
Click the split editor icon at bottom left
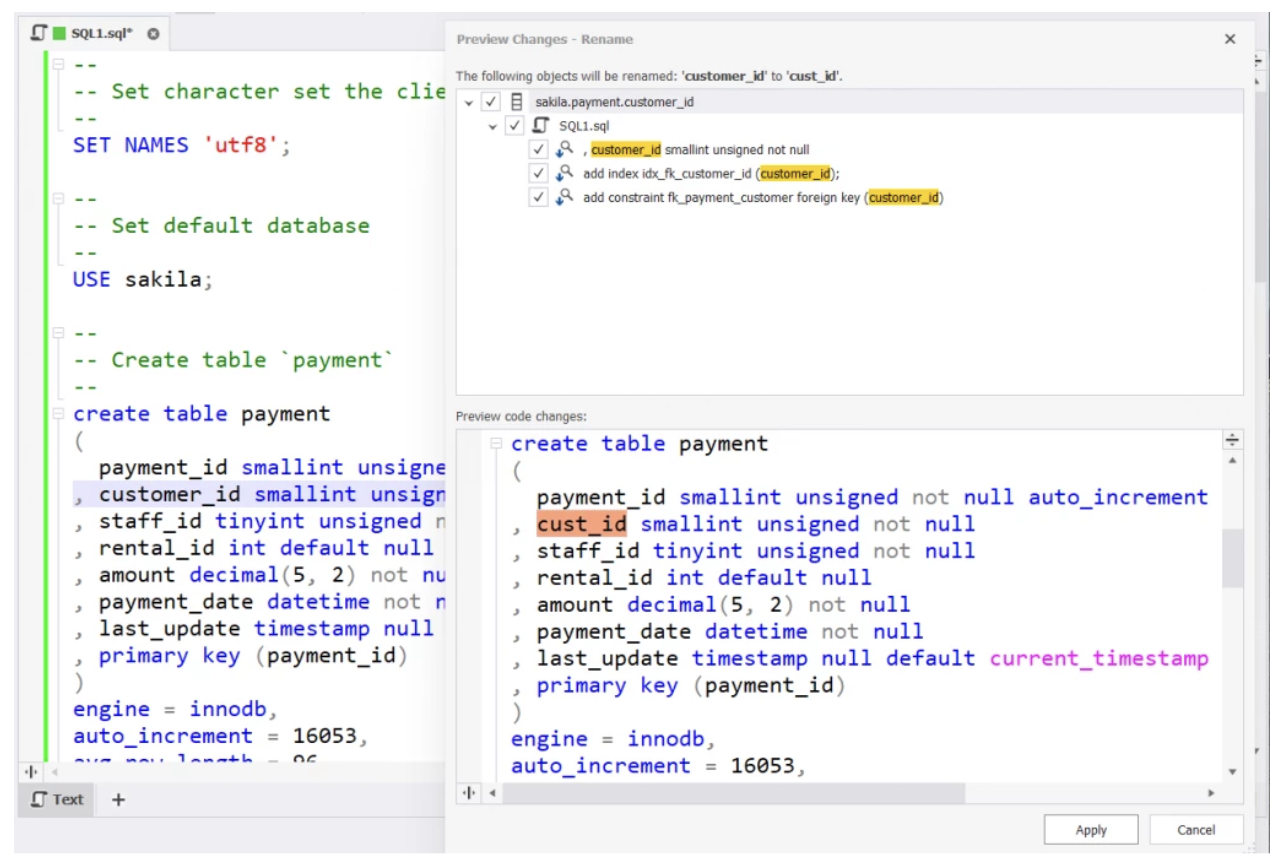[31, 772]
